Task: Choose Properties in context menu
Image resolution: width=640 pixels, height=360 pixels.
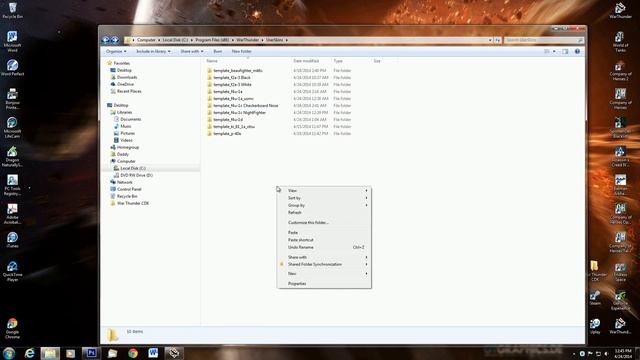Action: point(324,284)
